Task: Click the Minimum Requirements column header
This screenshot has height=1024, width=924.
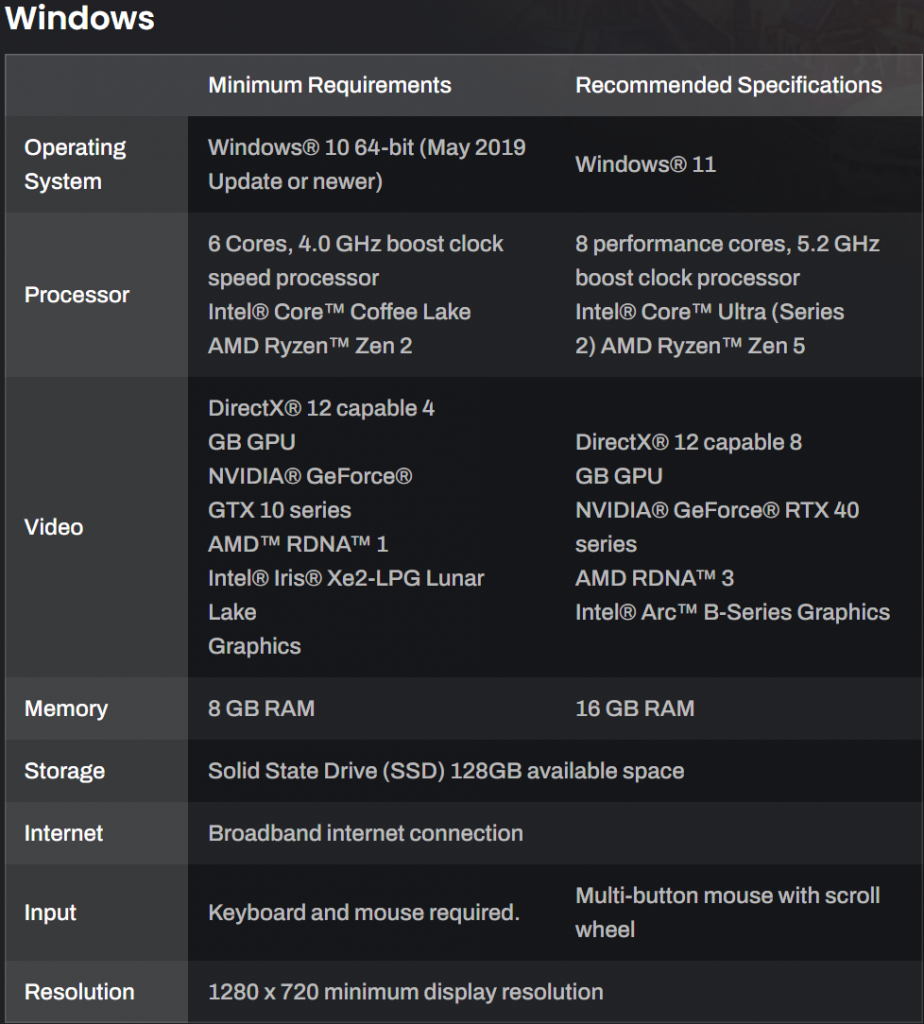Action: 329,85
